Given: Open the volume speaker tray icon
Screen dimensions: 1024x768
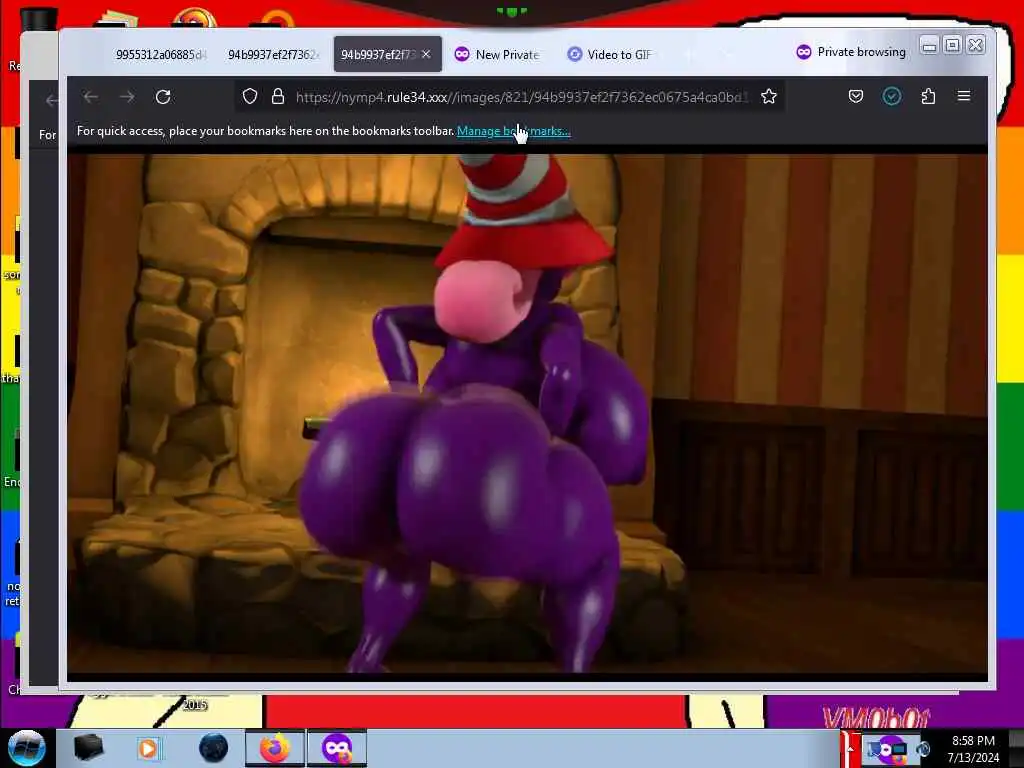Looking at the screenshot, I should click(922, 749).
